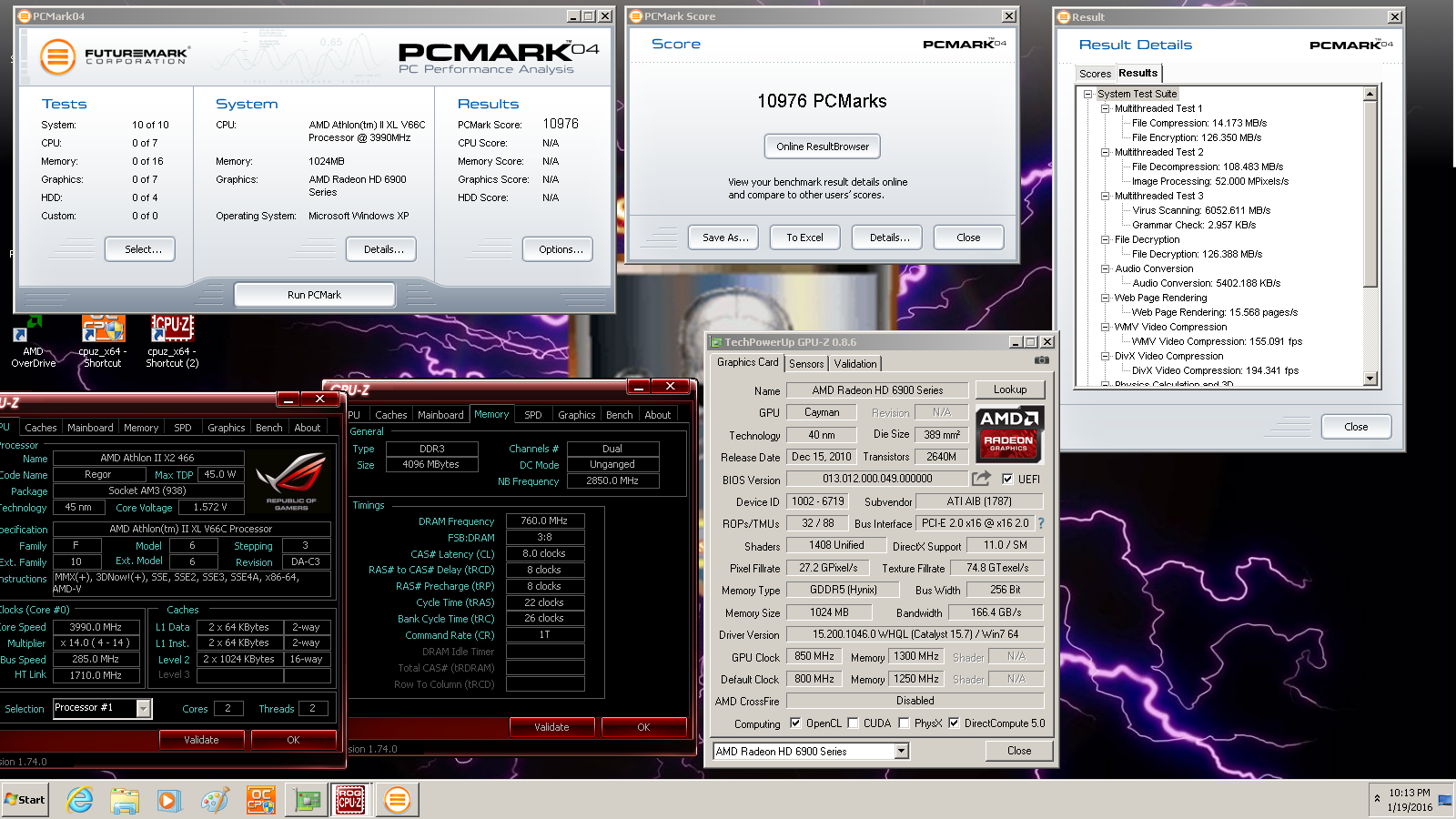Click the GPU-Z BIOS export arrow icon
Viewport: 1456px width, 819px height.
pyautogui.click(x=981, y=479)
